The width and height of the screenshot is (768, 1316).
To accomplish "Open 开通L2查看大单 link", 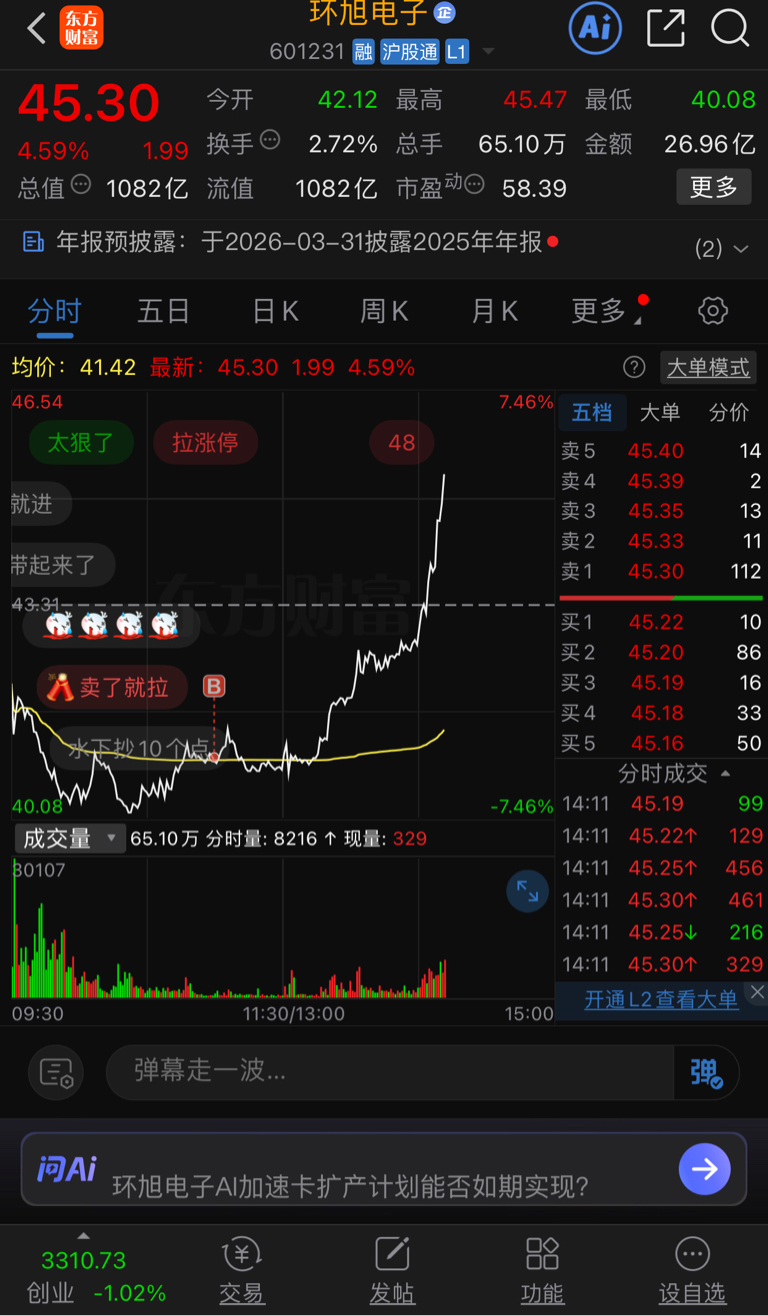I will tap(661, 999).
